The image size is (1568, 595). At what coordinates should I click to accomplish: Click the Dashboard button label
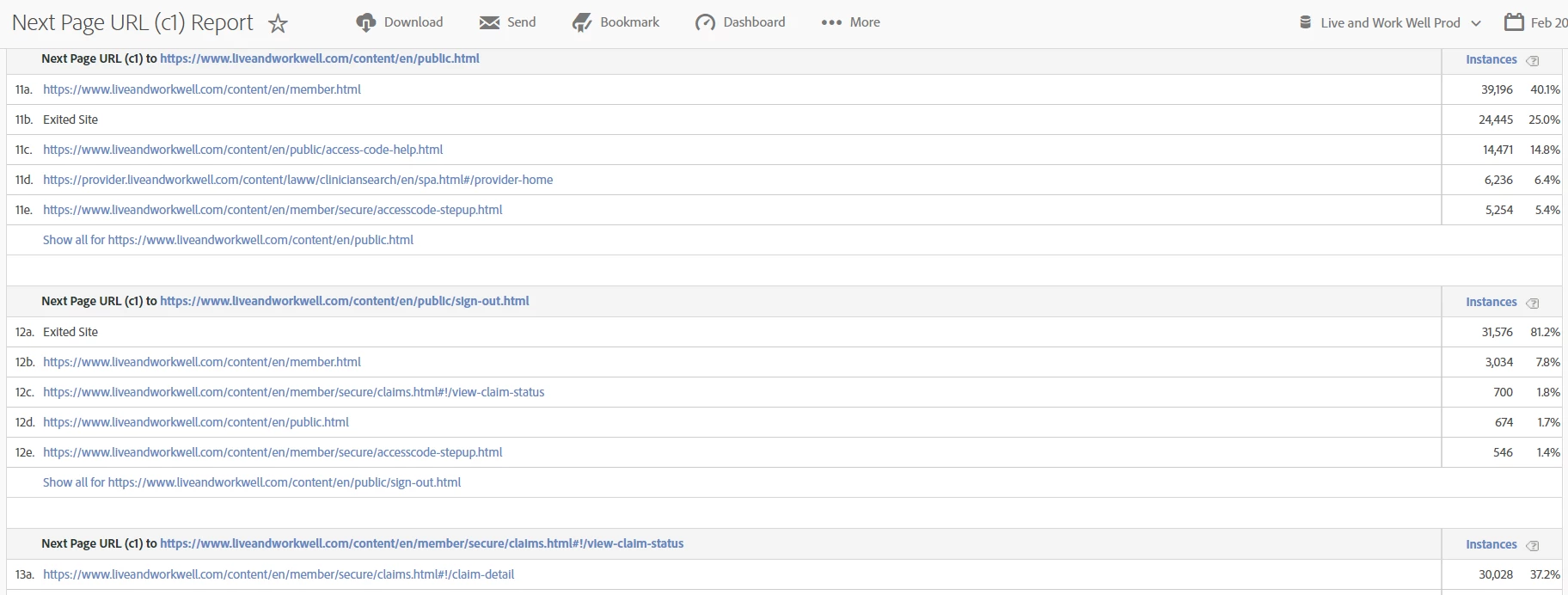(754, 22)
